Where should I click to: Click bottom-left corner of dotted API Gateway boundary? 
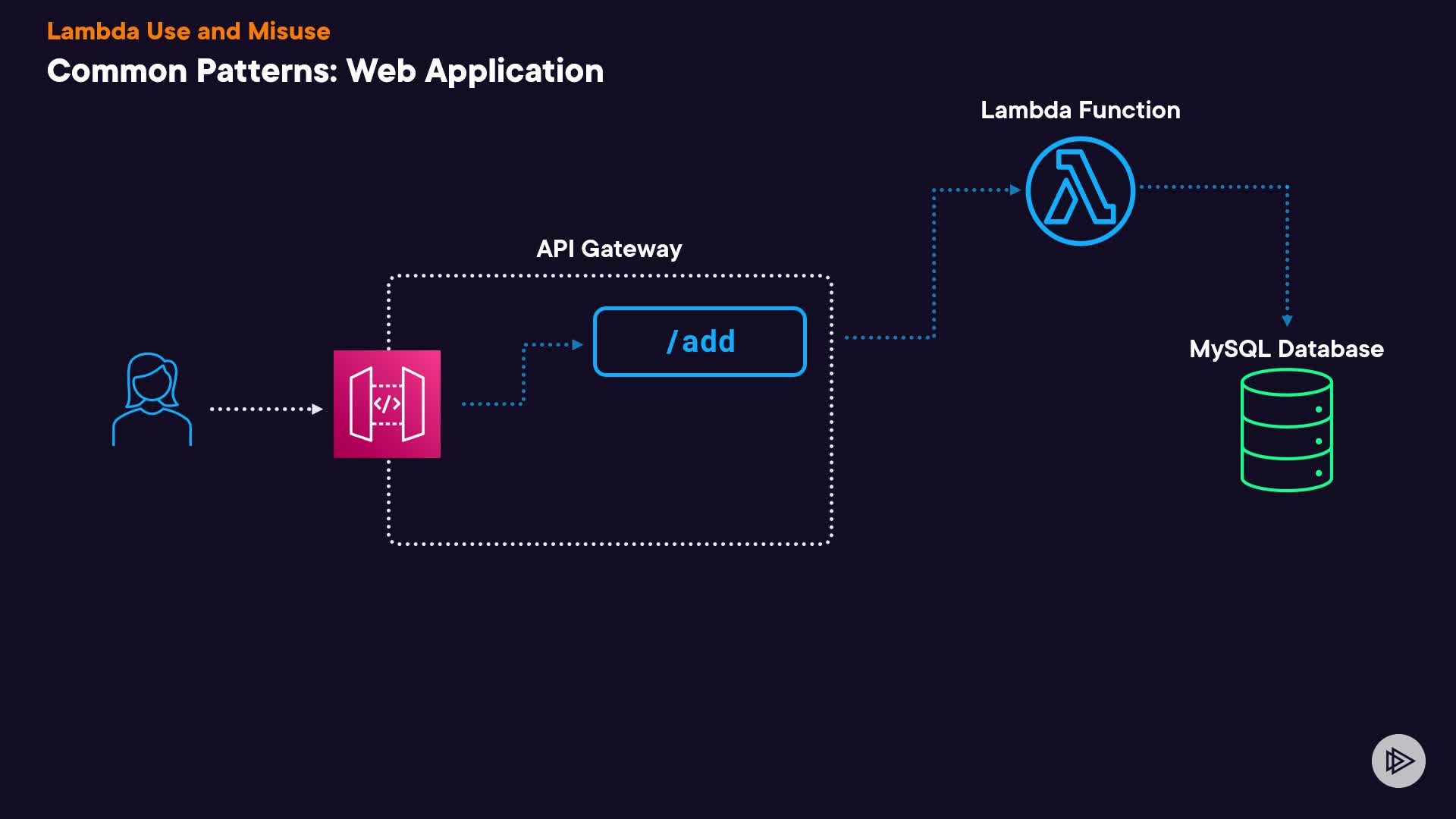391,541
